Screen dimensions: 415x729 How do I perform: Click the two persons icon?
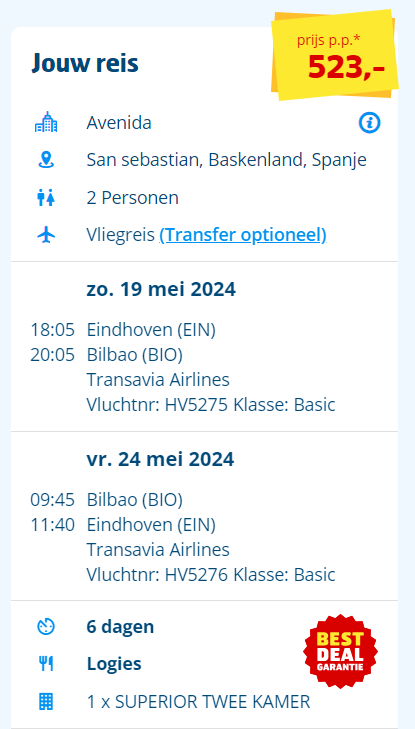[x=46, y=198]
